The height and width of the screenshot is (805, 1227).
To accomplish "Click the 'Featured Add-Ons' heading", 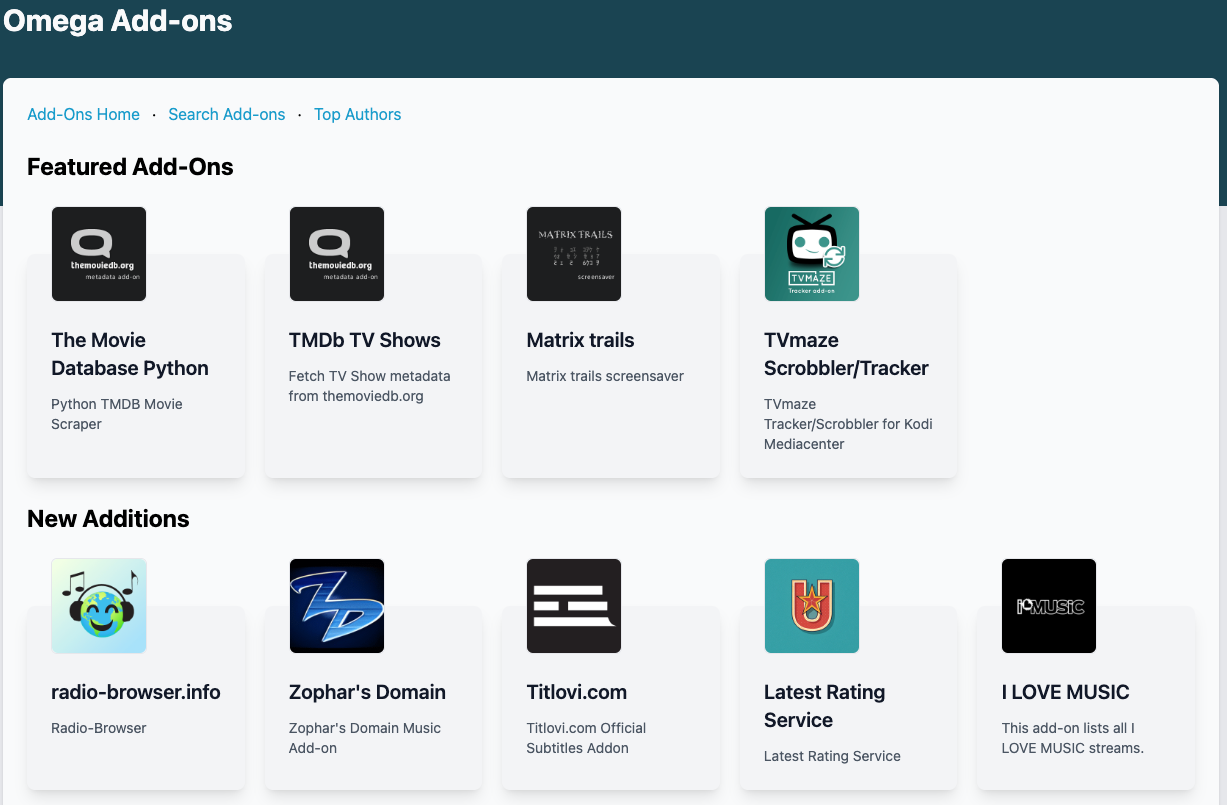I will pyautogui.click(x=130, y=167).
